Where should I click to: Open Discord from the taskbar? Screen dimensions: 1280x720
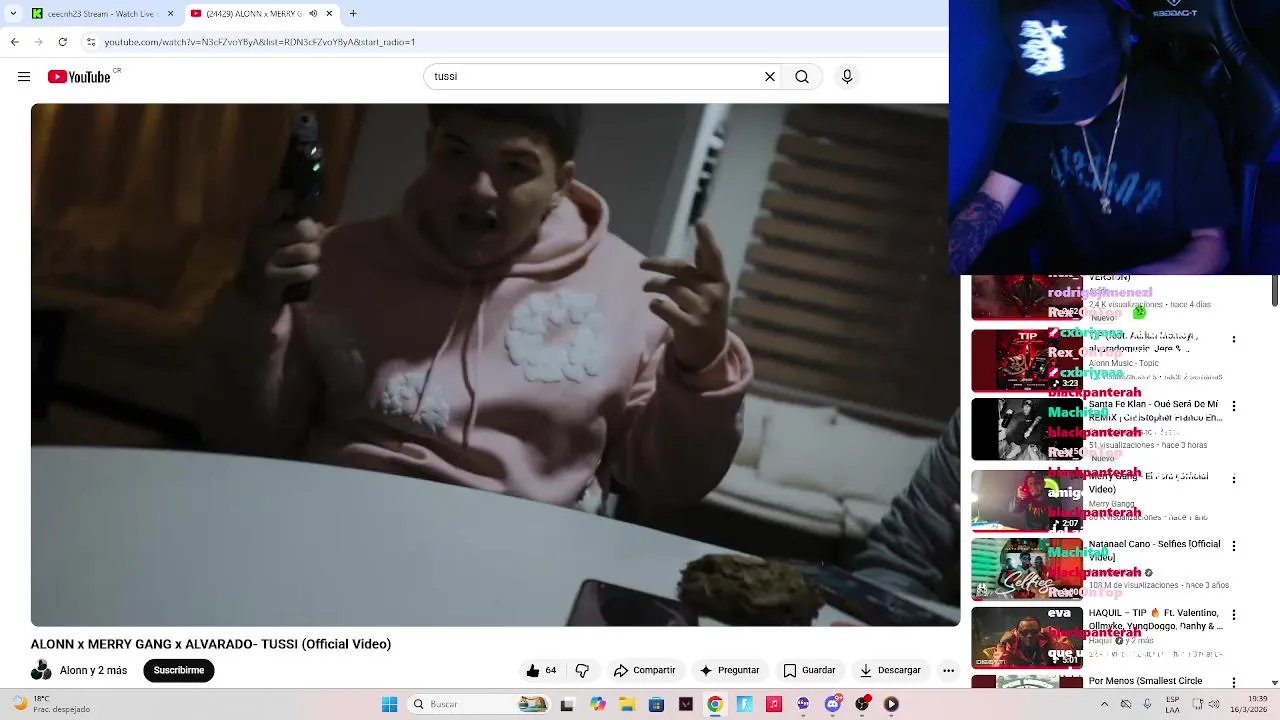[x=833, y=704]
